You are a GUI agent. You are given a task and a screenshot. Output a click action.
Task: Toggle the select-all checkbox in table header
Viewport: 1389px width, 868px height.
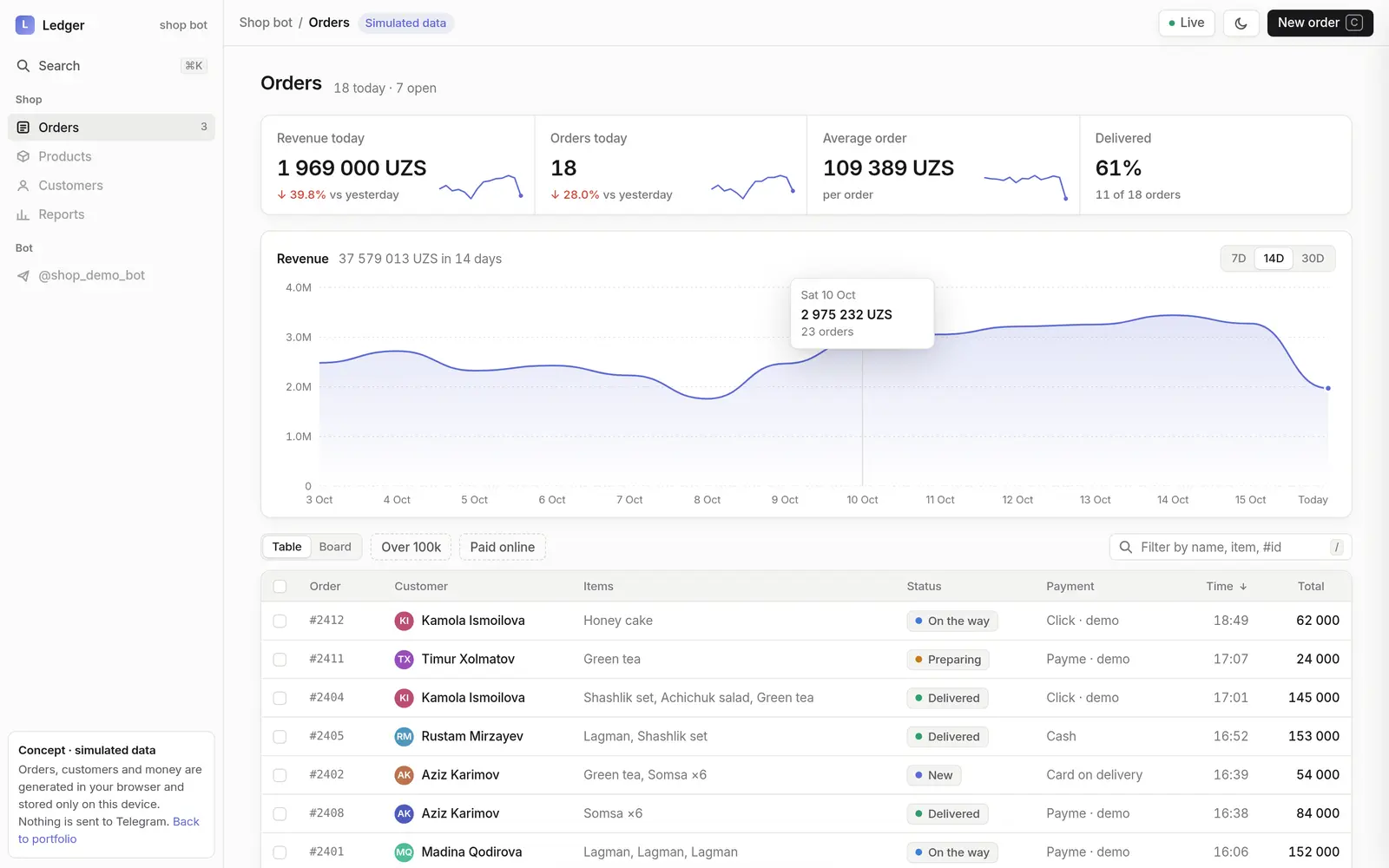point(280,587)
